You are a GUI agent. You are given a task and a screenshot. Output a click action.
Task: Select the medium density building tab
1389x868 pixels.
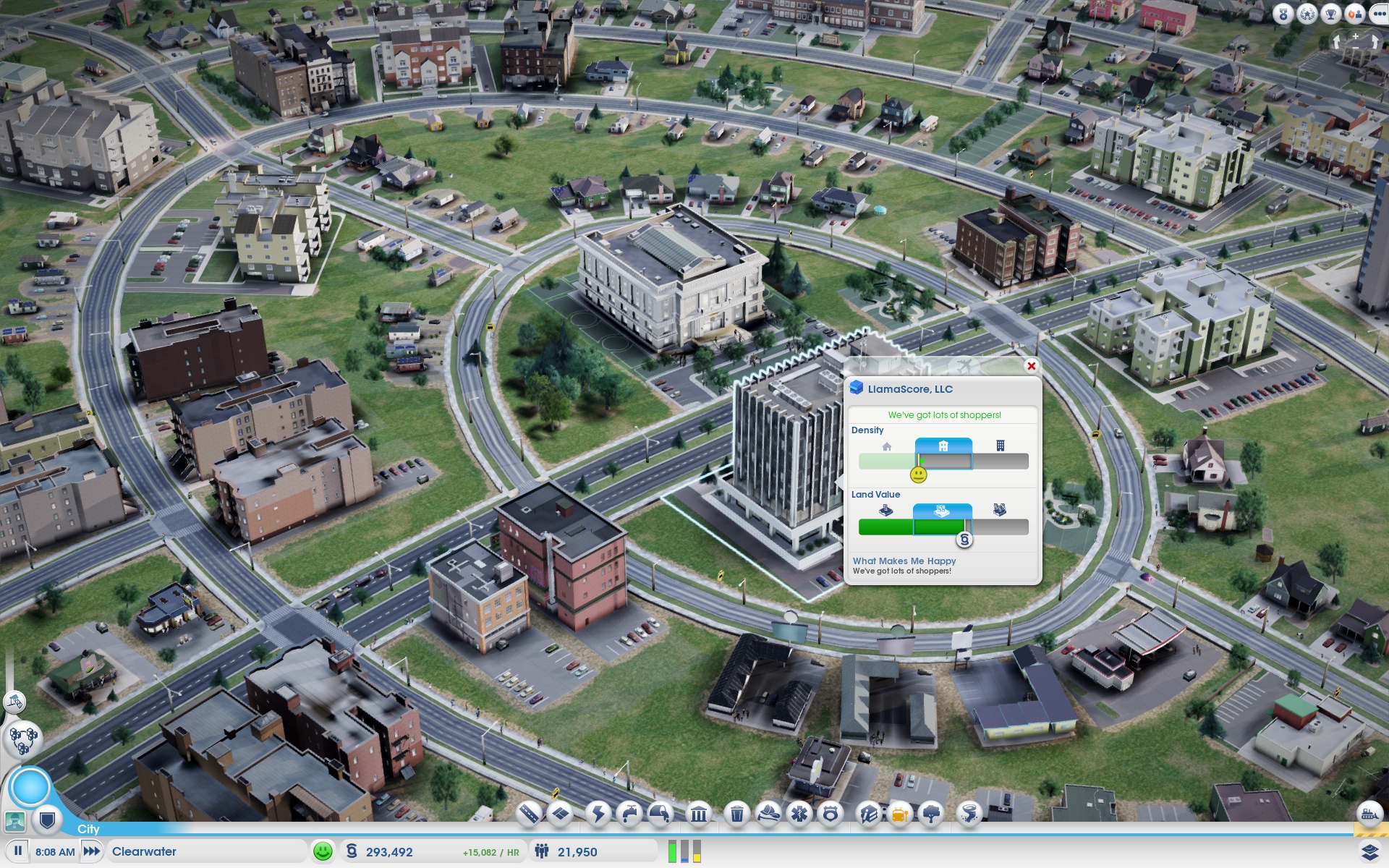pyautogui.click(x=943, y=446)
